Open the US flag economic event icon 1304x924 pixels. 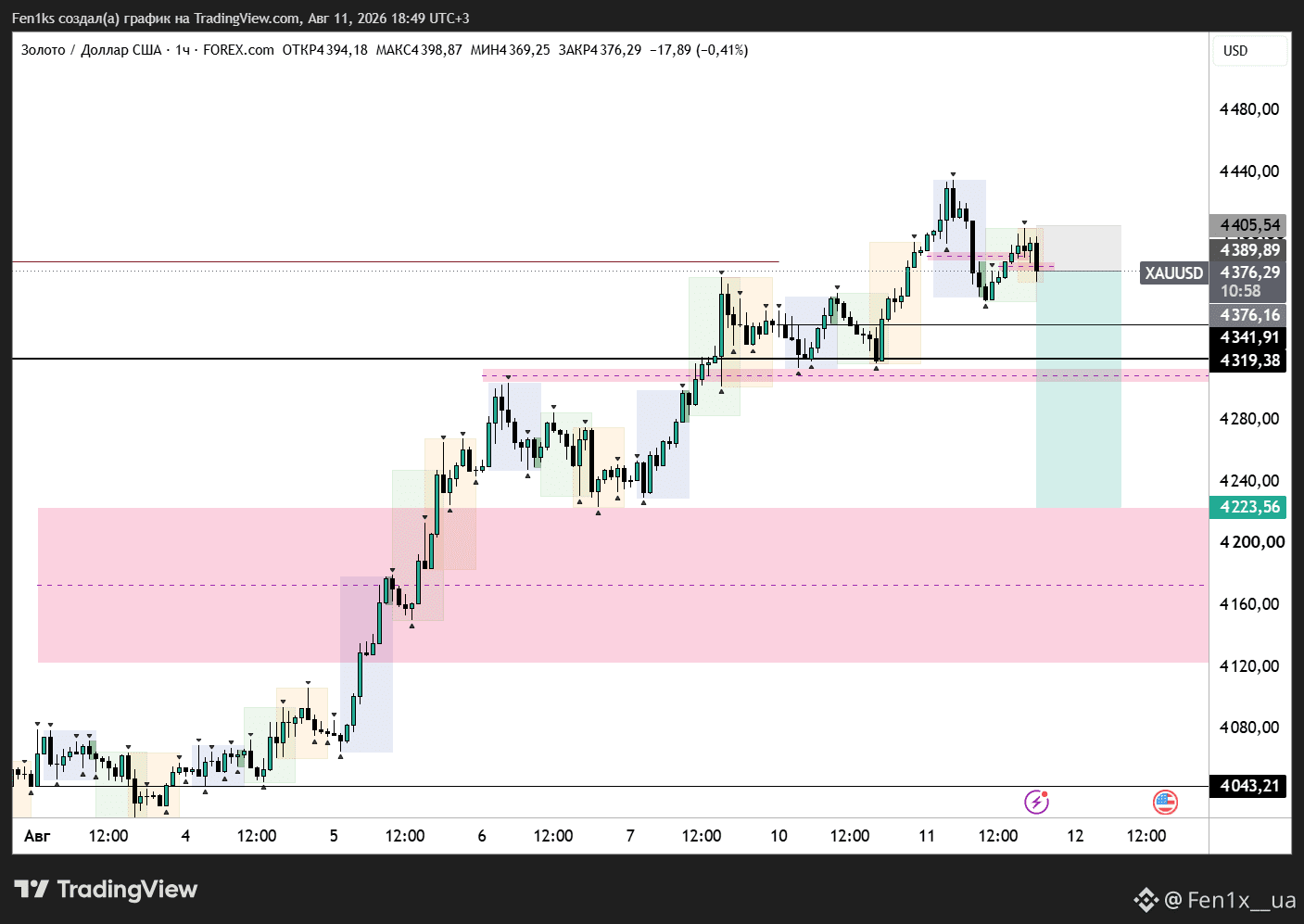[x=1165, y=802]
